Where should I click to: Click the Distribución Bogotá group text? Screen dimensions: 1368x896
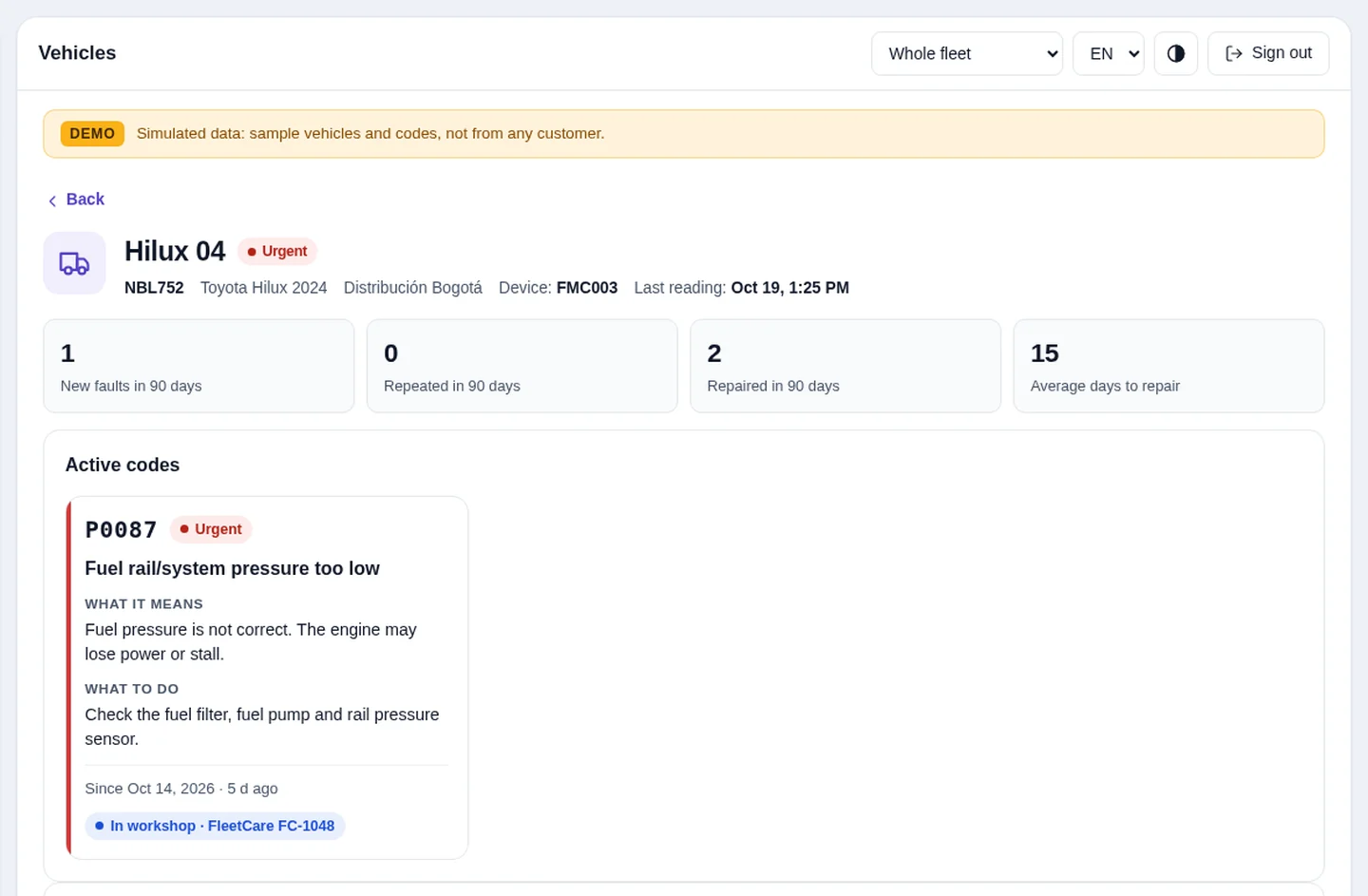click(413, 288)
